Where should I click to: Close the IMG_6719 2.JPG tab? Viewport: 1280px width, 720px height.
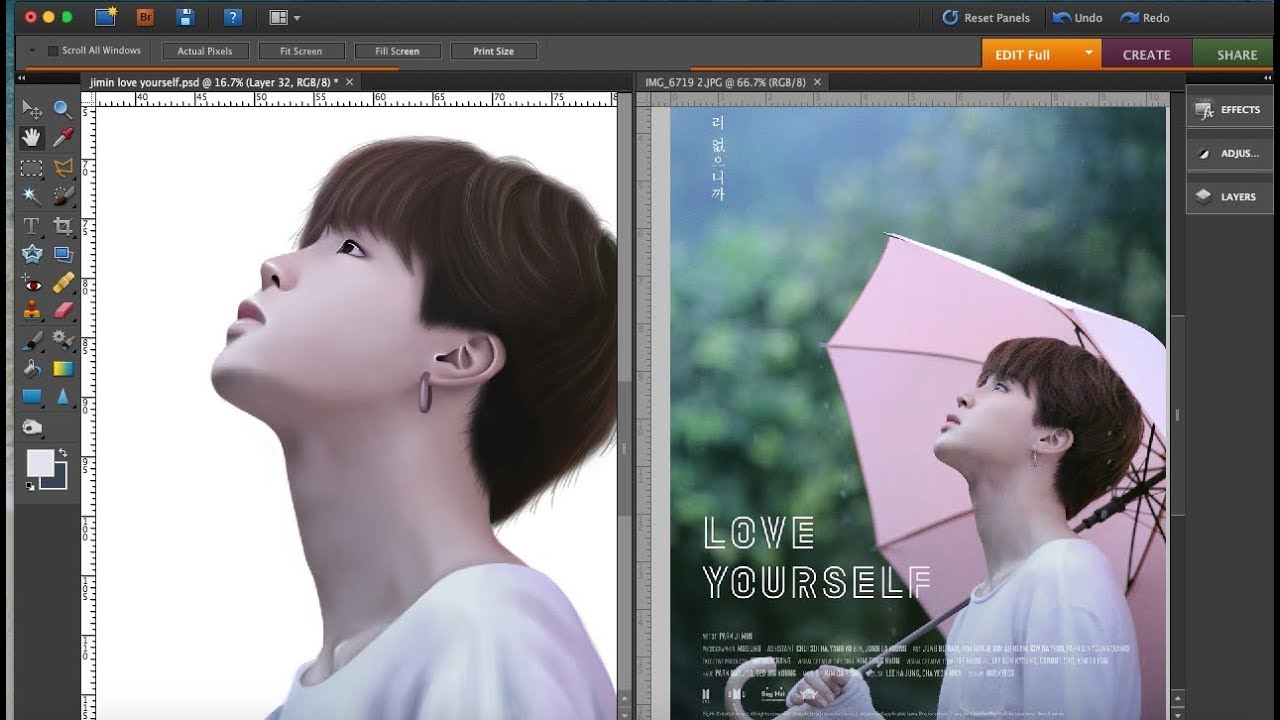point(817,82)
